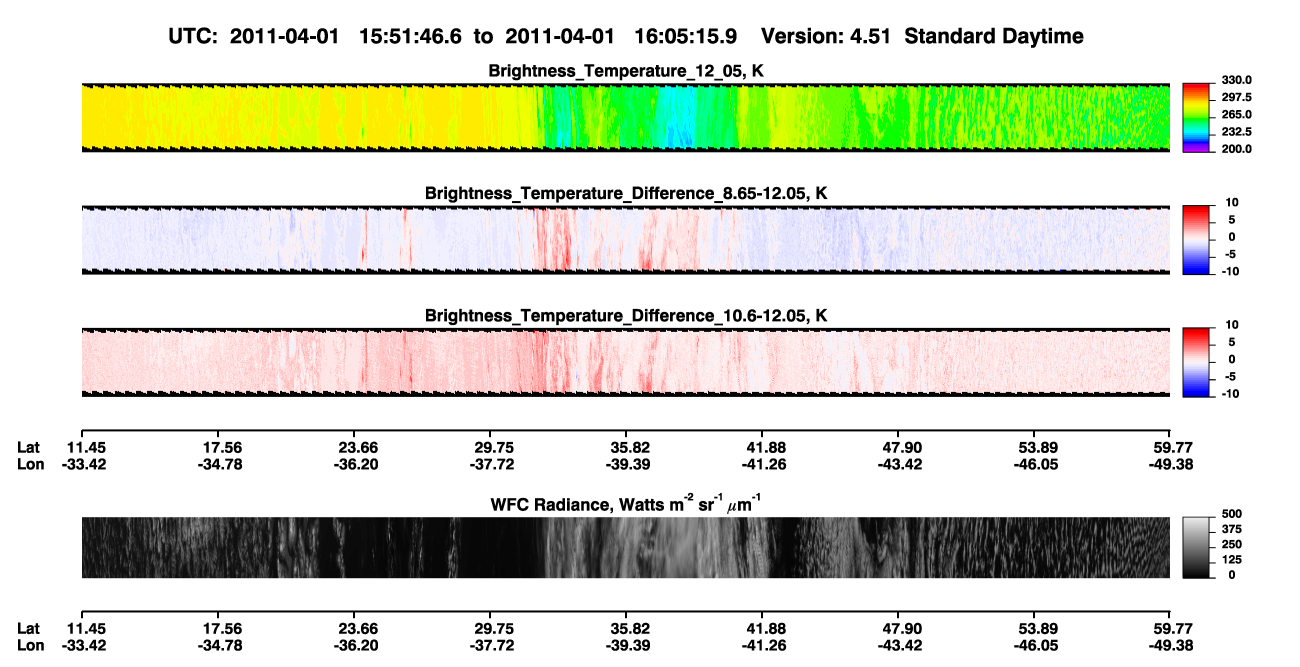Click the '-10' tick on the 10.6-12.05 colorbar
This screenshot has height=667, width=1300.
1230,394
